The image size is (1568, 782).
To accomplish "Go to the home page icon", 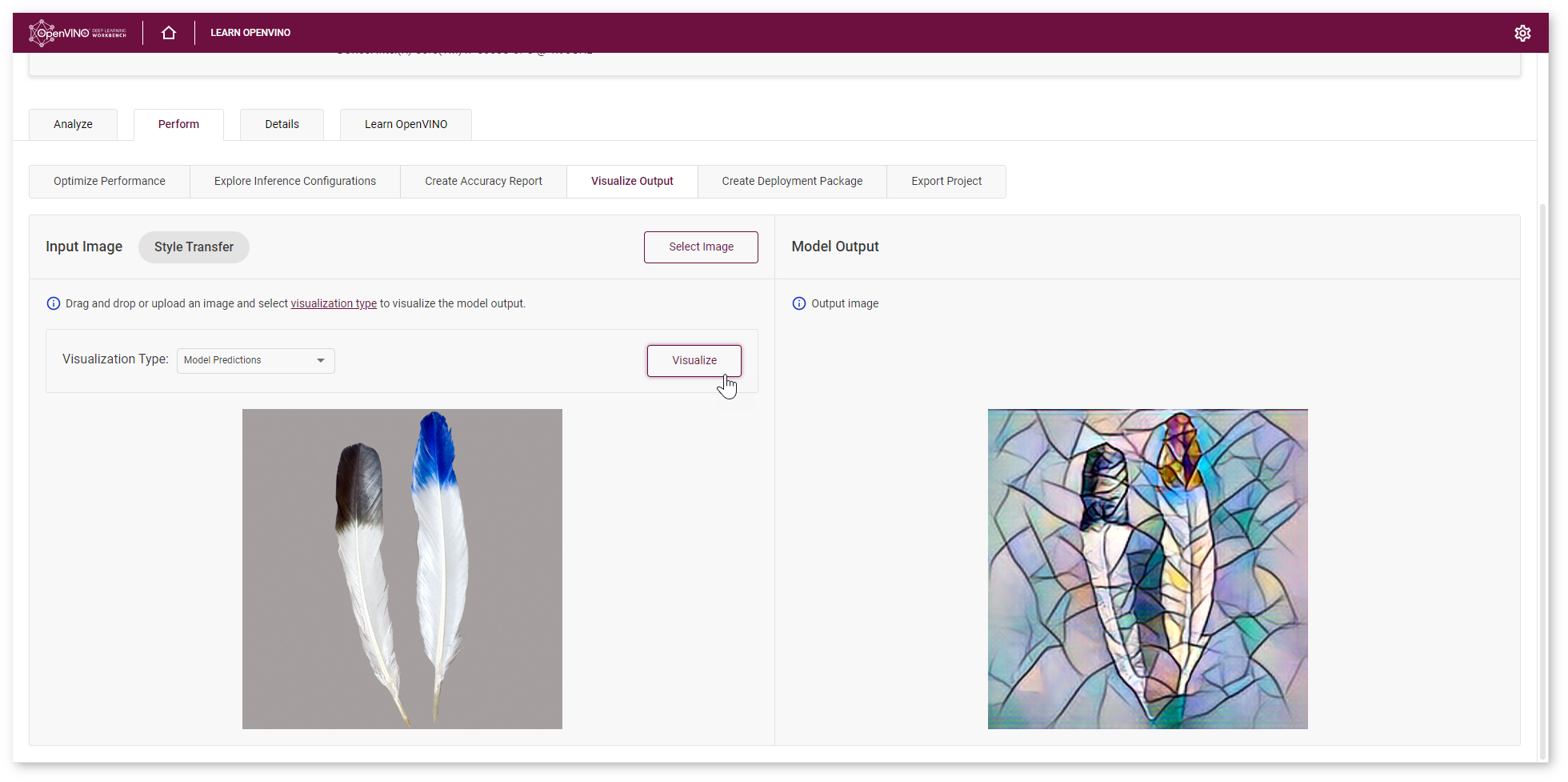I will pyautogui.click(x=168, y=33).
